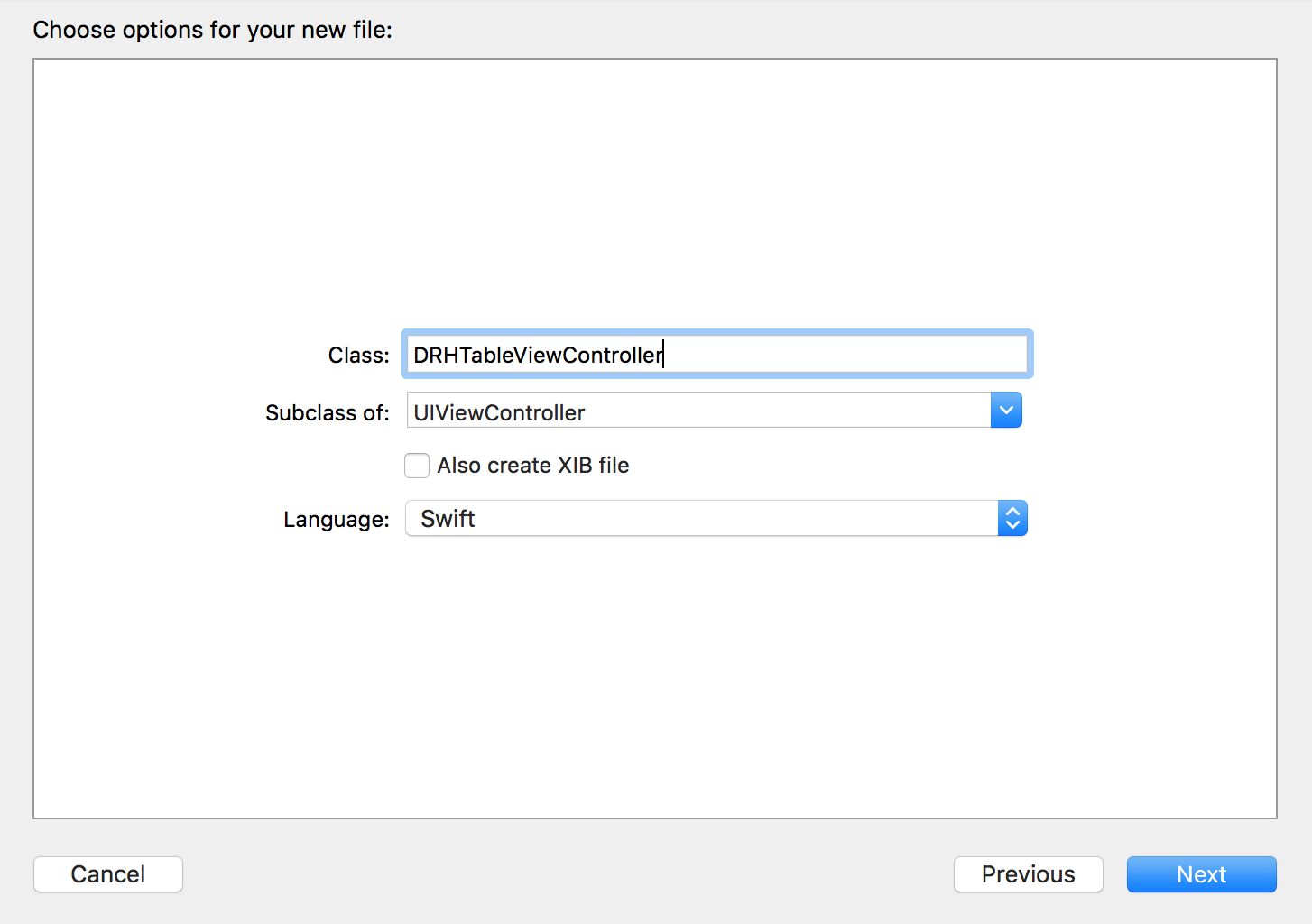This screenshot has width=1312, height=924.
Task: Open the Language popup set to Swift
Action: tap(716, 519)
